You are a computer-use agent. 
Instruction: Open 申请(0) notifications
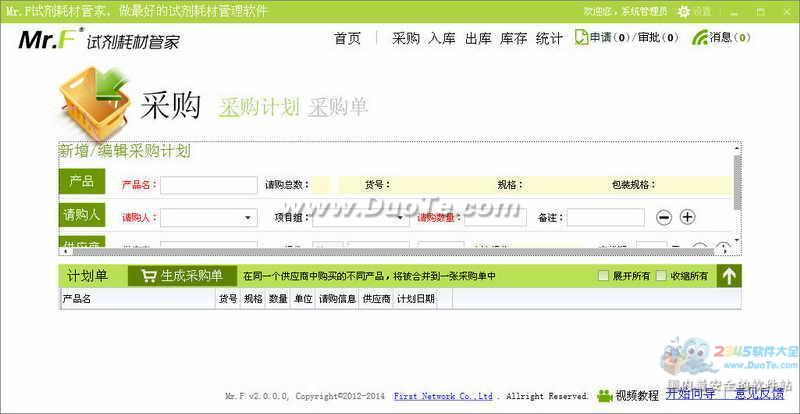click(x=610, y=37)
